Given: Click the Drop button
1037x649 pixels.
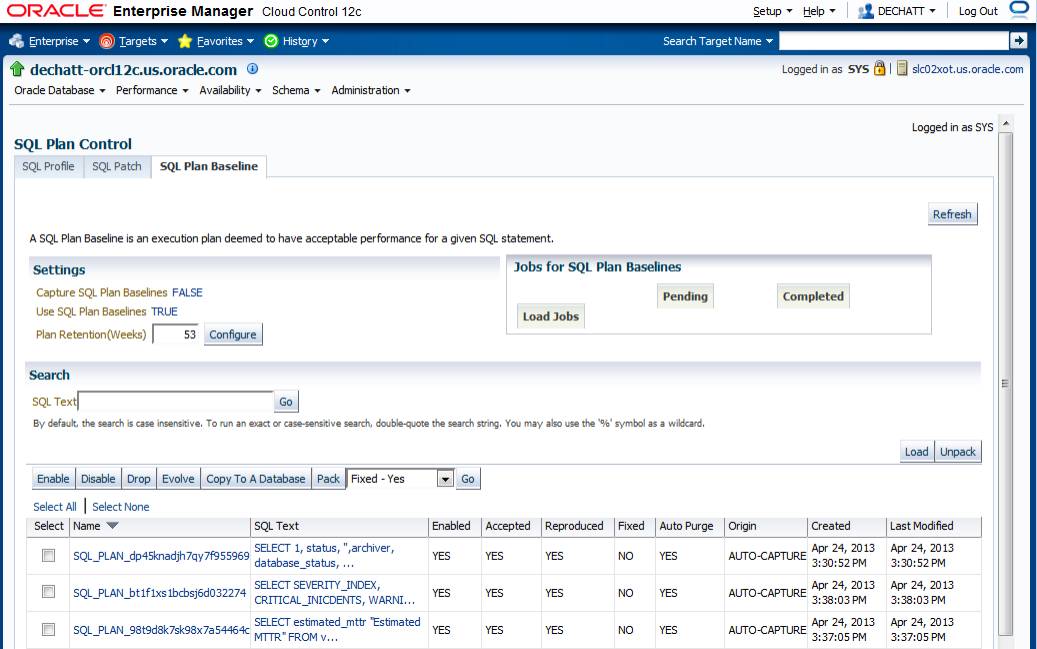Looking at the screenshot, I should point(139,478).
